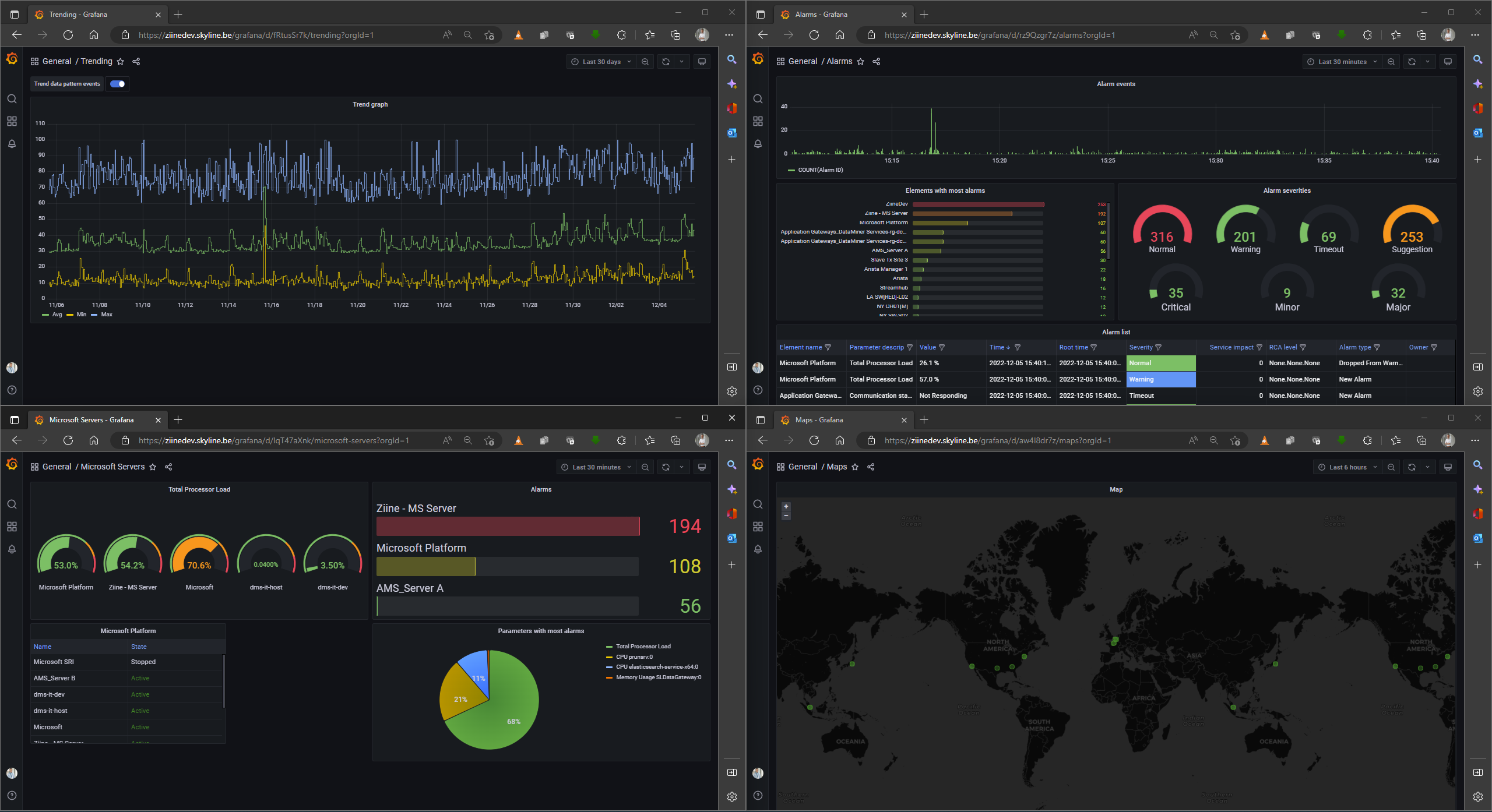
Task: Click the Normal severity cell
Action: (x=1160, y=363)
